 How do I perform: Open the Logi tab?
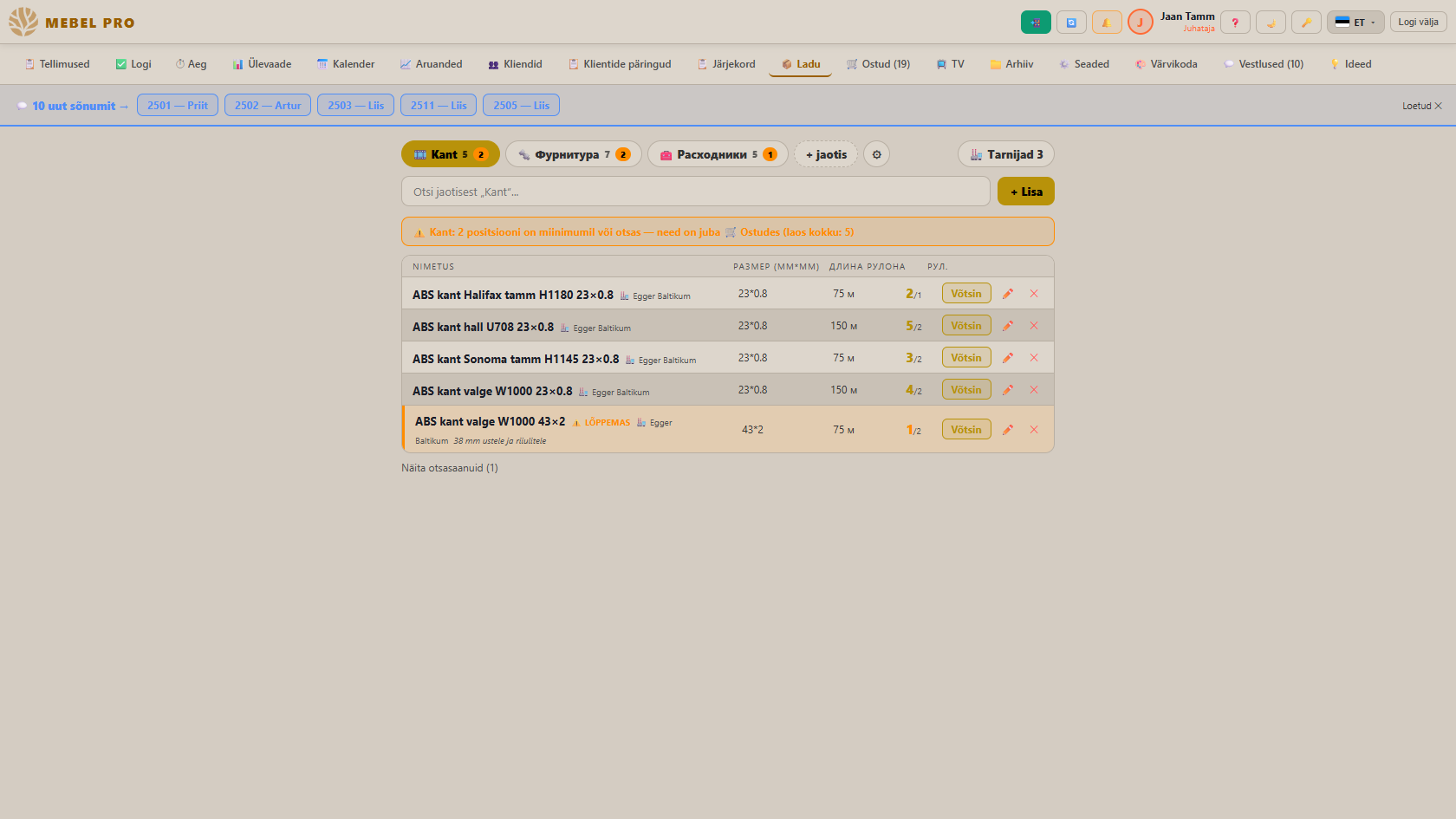[x=133, y=64]
